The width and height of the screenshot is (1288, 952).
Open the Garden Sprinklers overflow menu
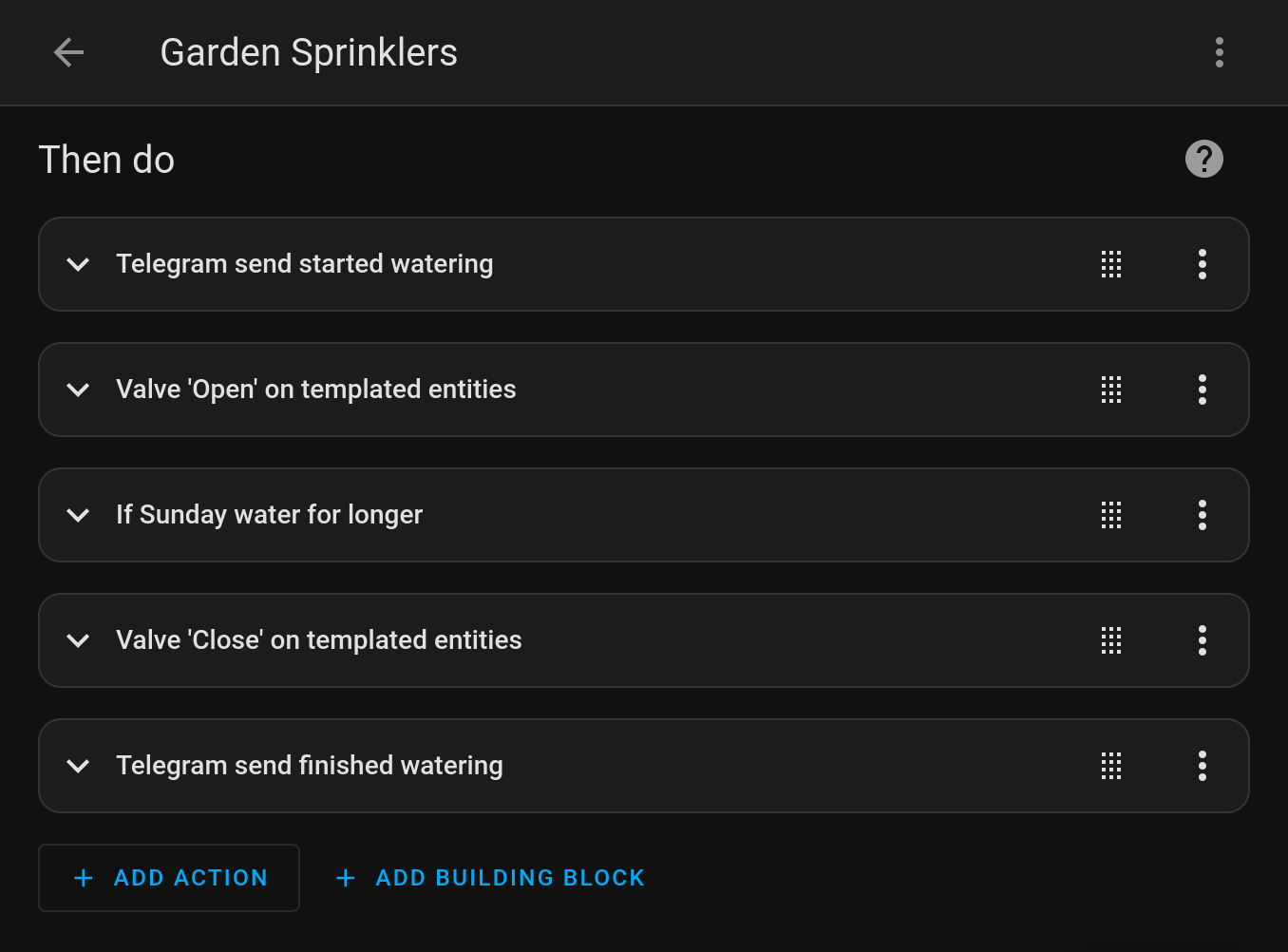click(x=1219, y=52)
